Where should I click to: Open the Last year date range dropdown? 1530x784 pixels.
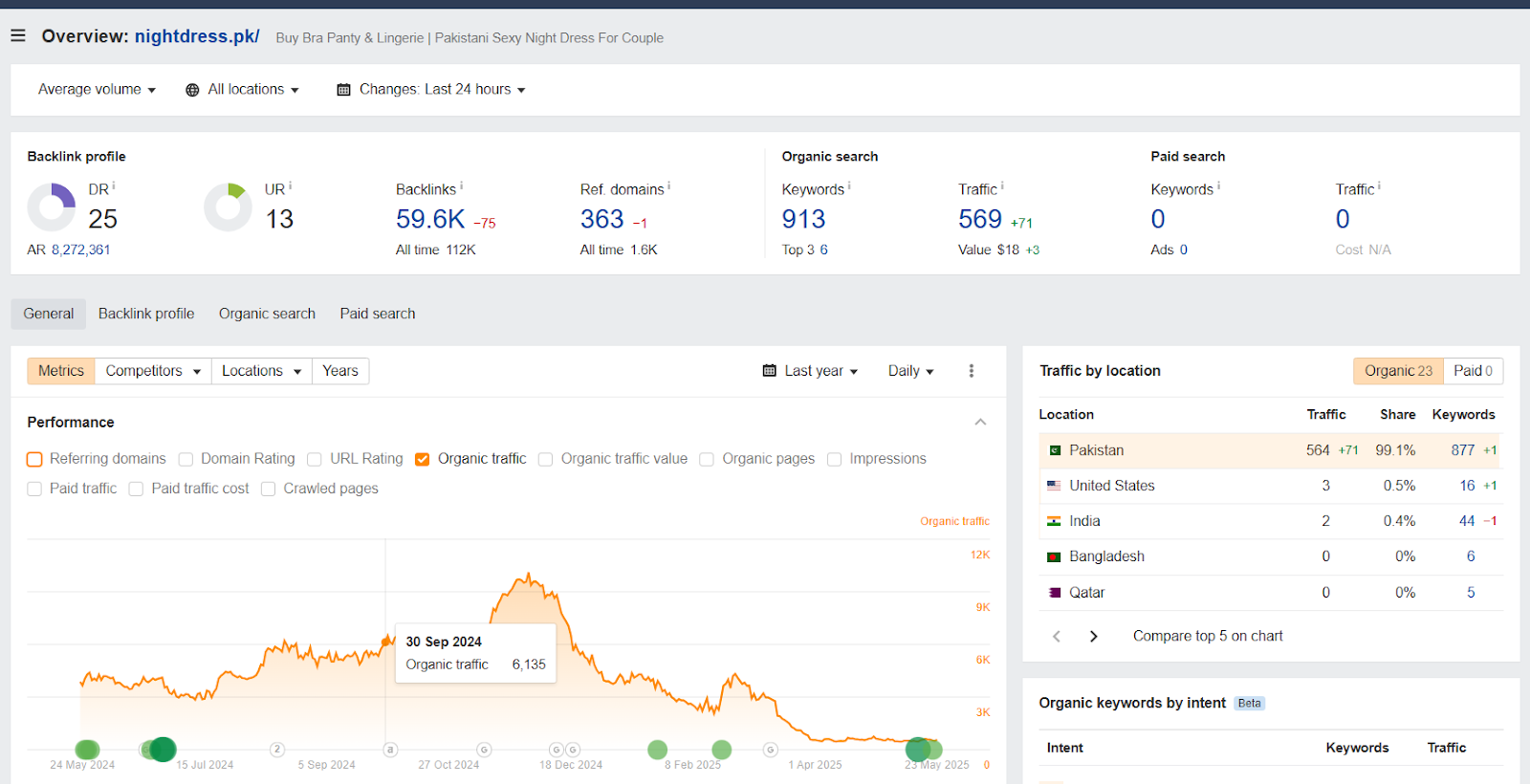pos(811,371)
